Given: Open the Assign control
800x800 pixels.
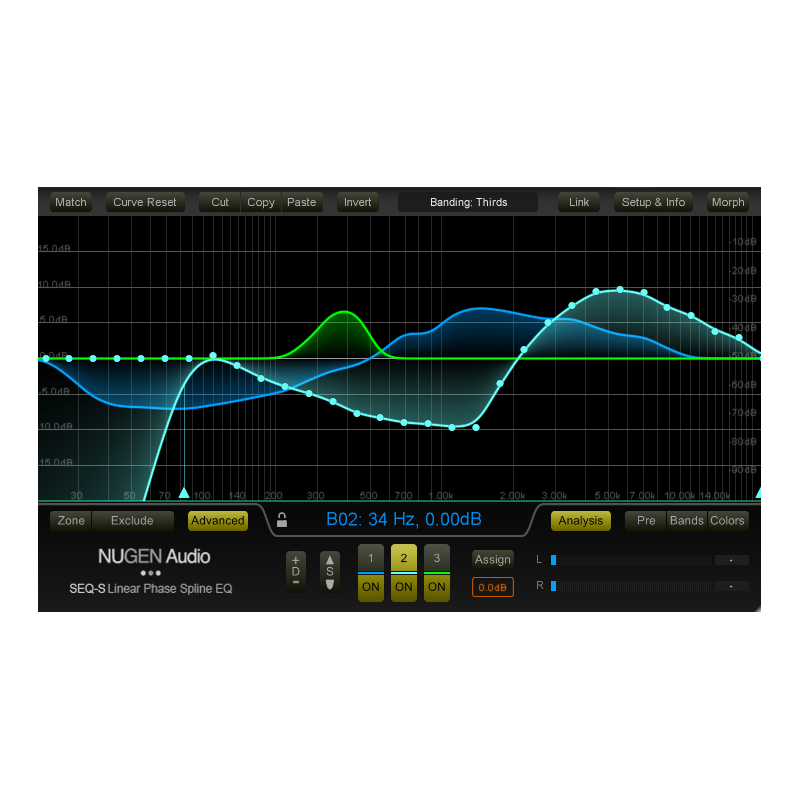Looking at the screenshot, I should coord(492,559).
